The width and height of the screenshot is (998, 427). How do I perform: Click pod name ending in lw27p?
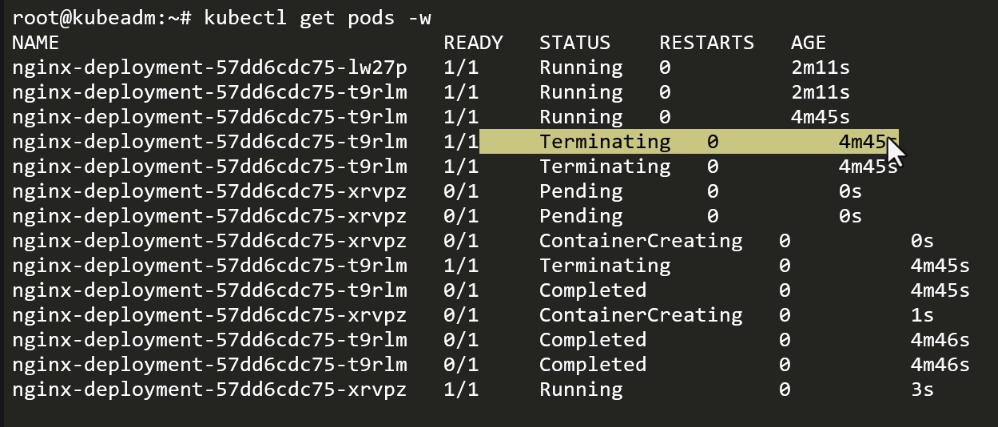tap(209, 68)
